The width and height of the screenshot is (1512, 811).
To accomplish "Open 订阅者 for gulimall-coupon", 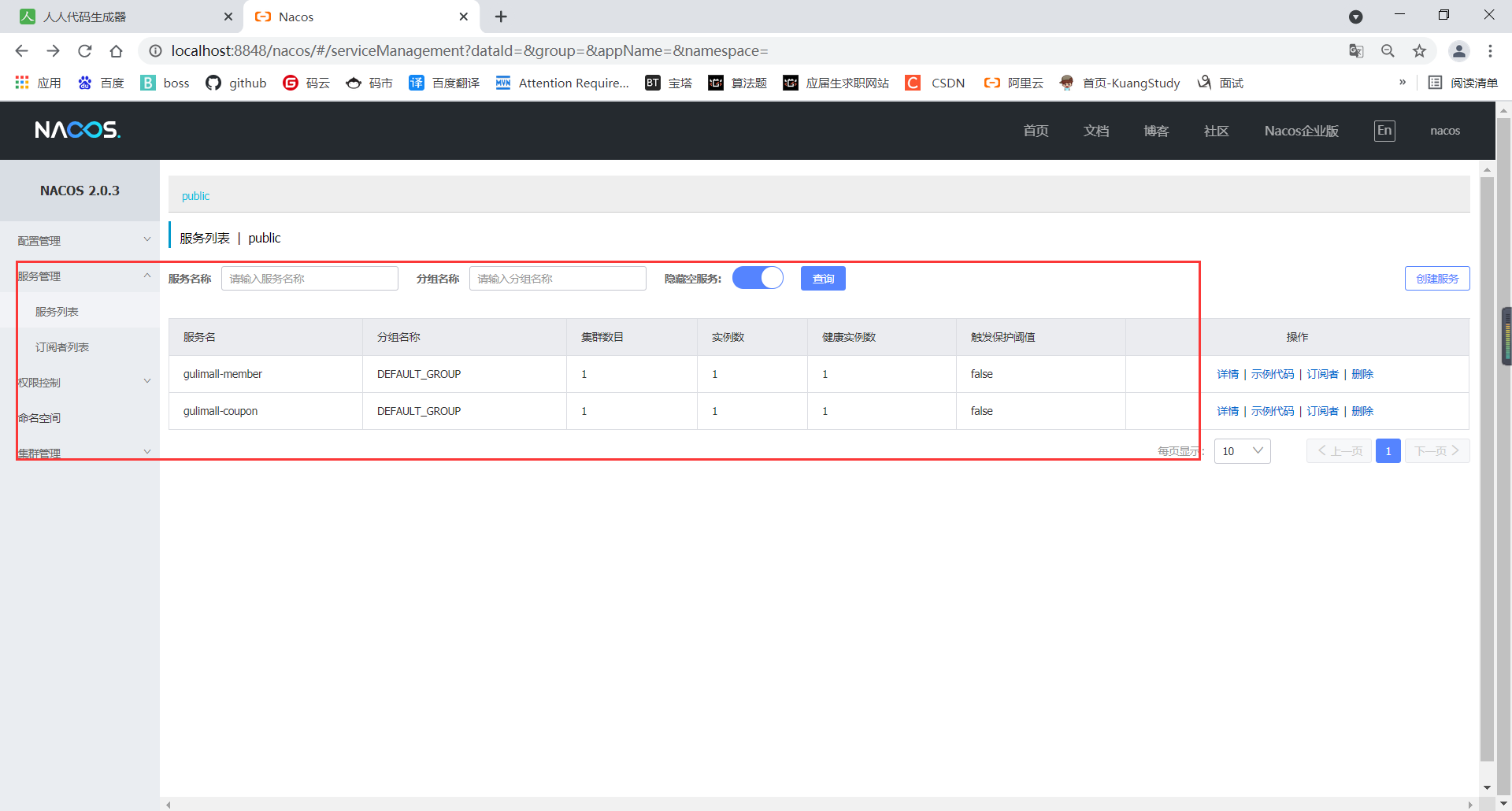I will tap(1323, 411).
